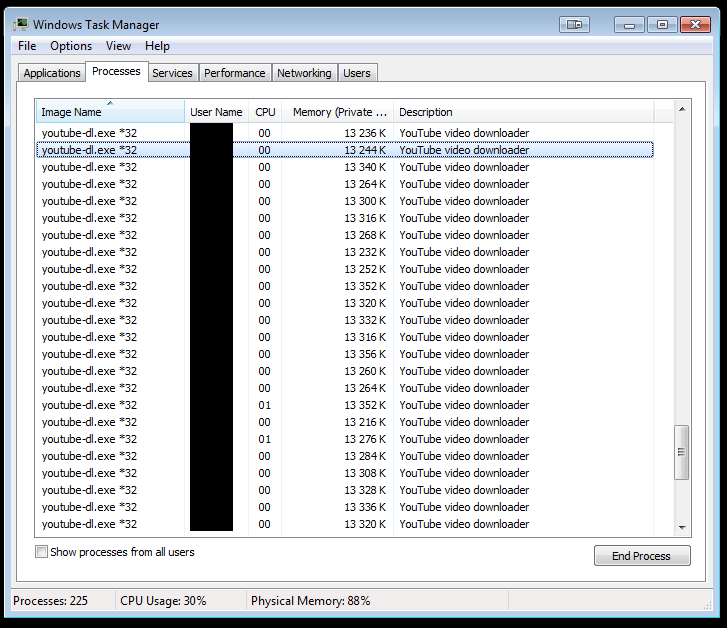Minimize the Task Manager window
727x628 pixels.
(x=629, y=25)
